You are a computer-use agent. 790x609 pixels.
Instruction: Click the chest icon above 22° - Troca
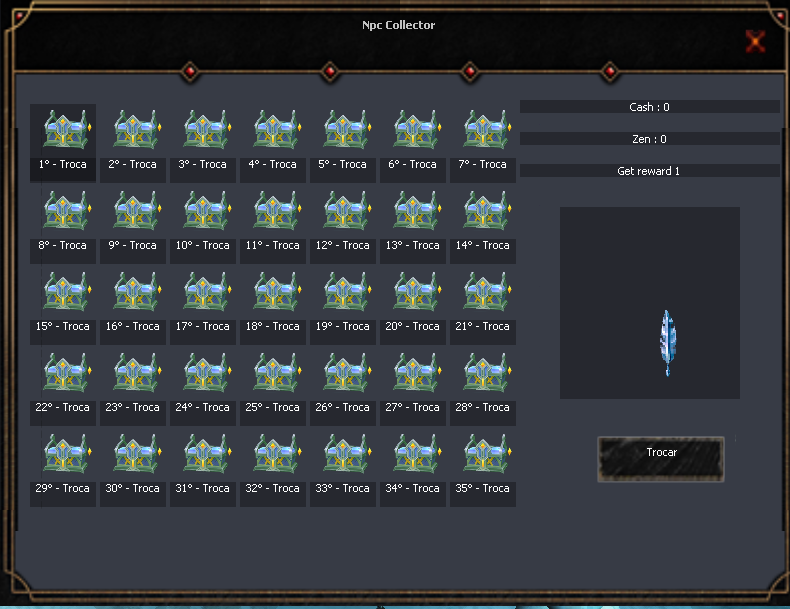click(x=67, y=373)
